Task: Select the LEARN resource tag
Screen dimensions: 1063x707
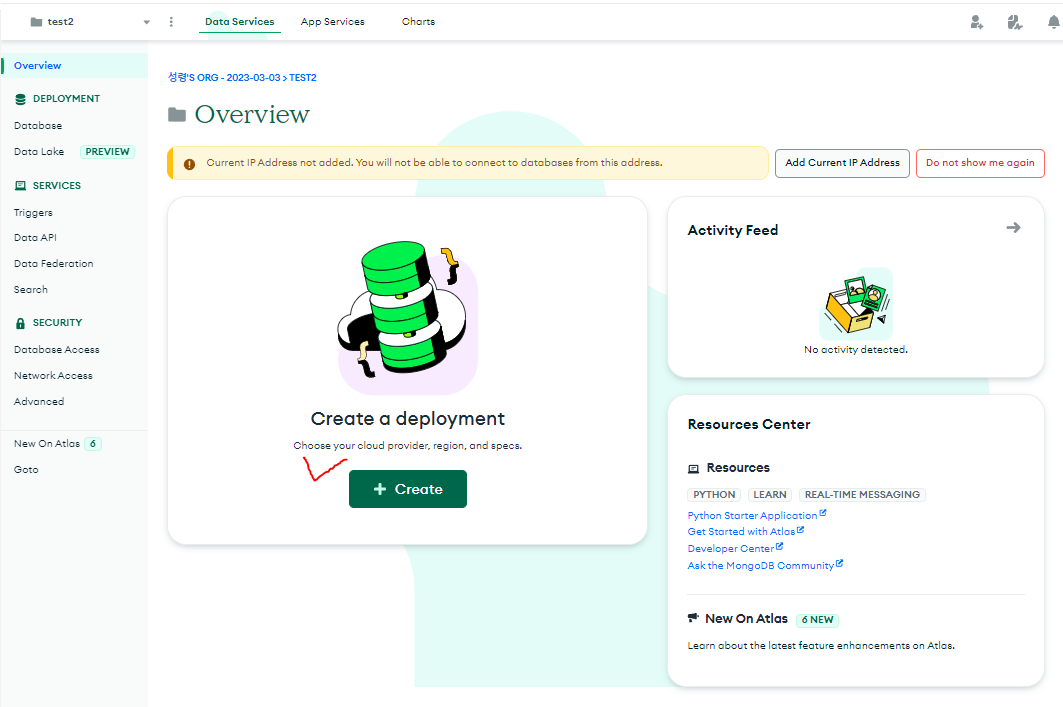Action: (x=769, y=495)
